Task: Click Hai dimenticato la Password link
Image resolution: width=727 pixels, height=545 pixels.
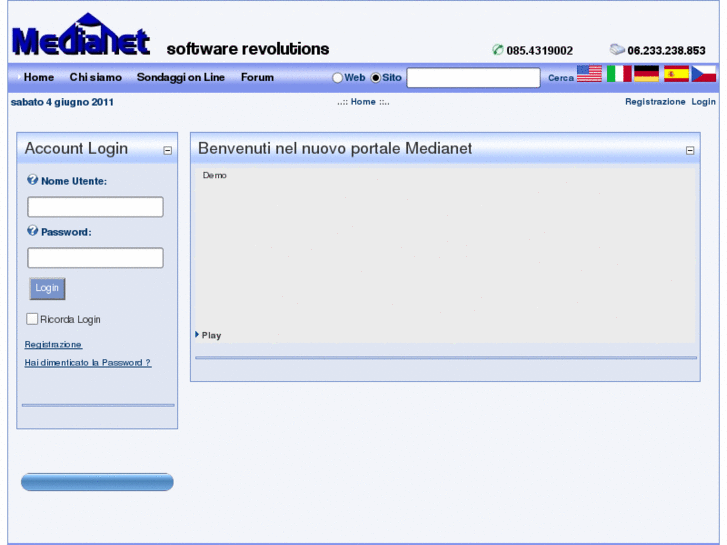Action: [88, 363]
